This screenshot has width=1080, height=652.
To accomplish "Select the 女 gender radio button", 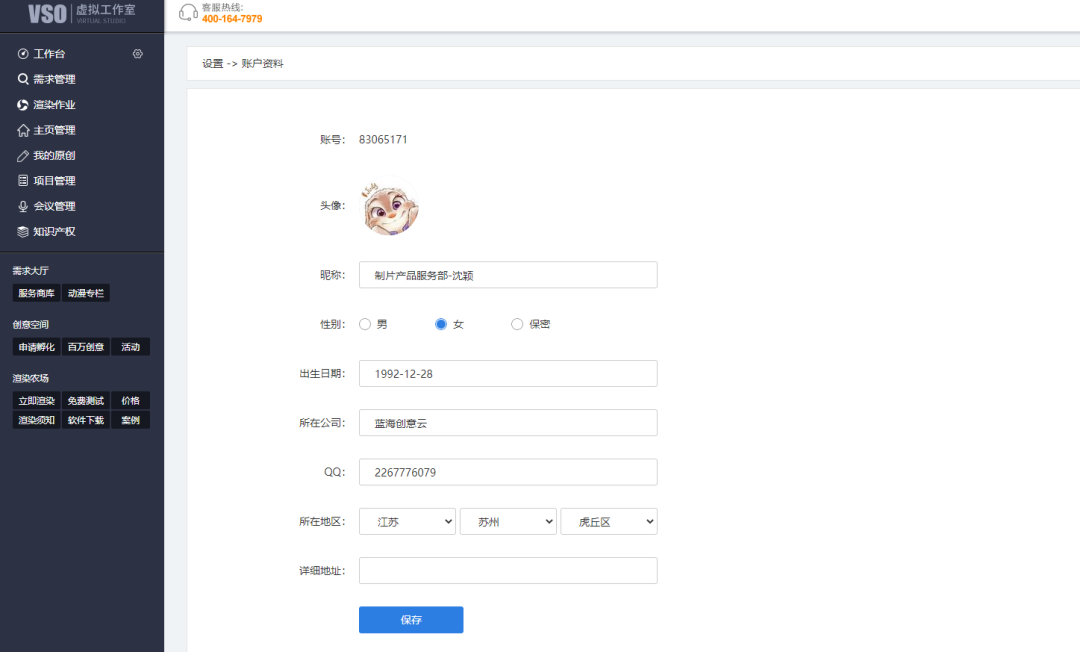I will [441, 324].
